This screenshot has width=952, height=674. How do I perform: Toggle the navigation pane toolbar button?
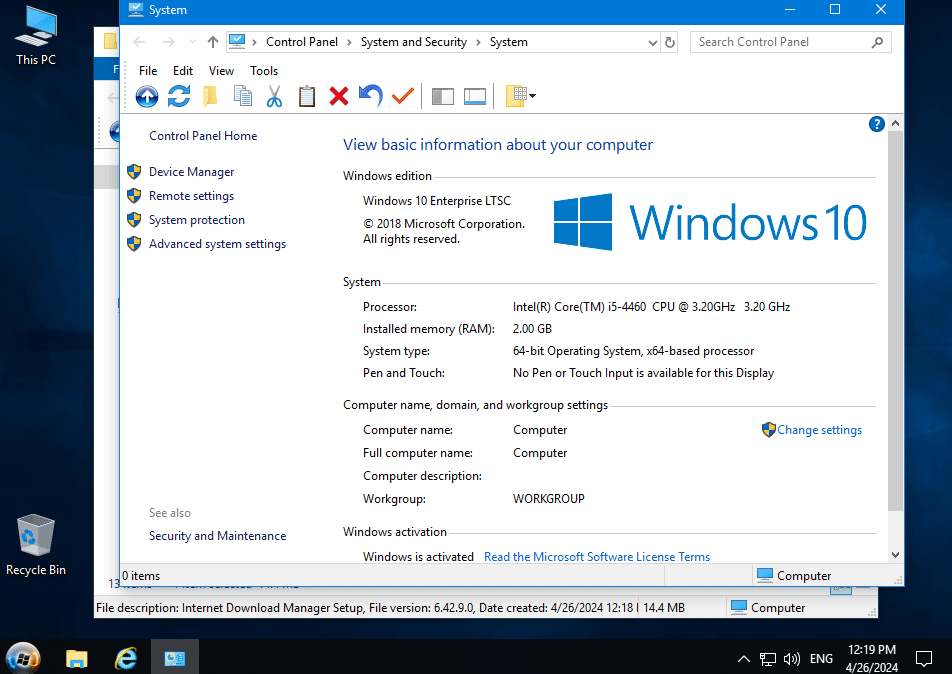(442, 96)
